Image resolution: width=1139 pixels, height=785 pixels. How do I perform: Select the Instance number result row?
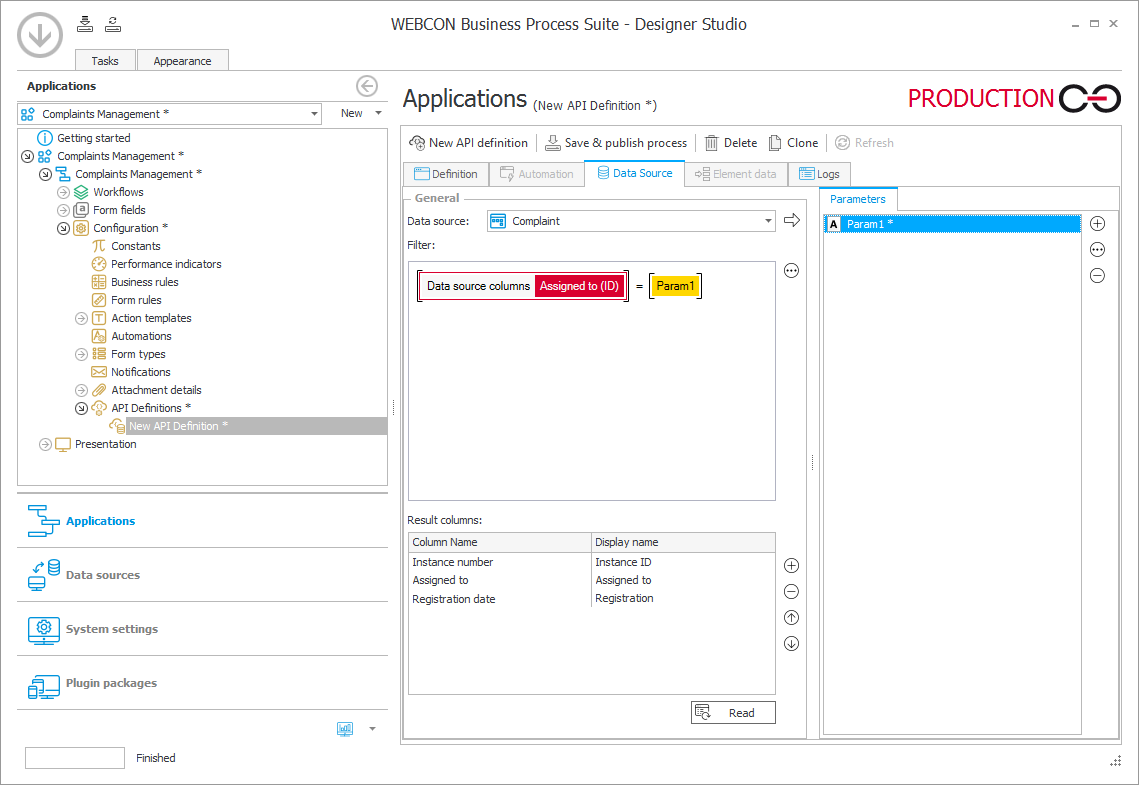point(591,562)
